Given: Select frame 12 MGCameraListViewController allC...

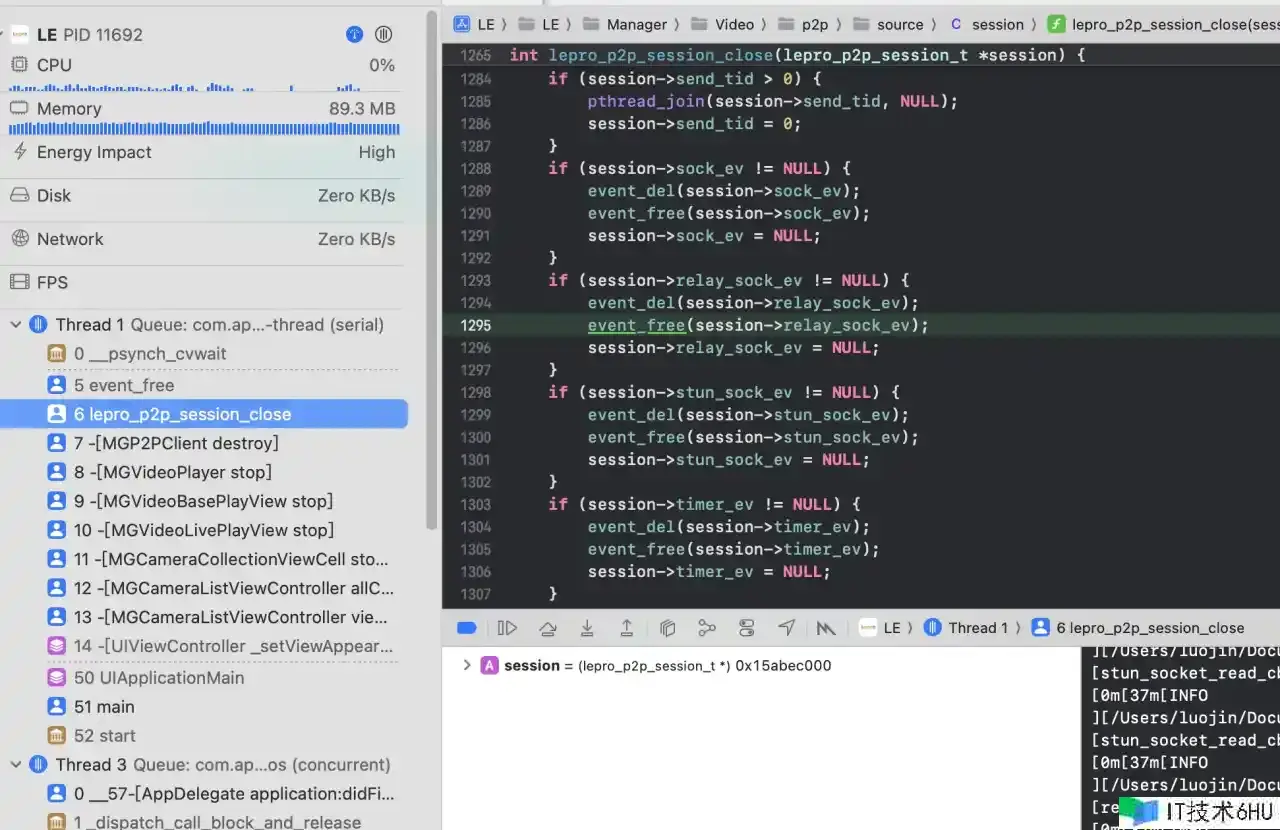Looking at the screenshot, I should click(204, 588).
